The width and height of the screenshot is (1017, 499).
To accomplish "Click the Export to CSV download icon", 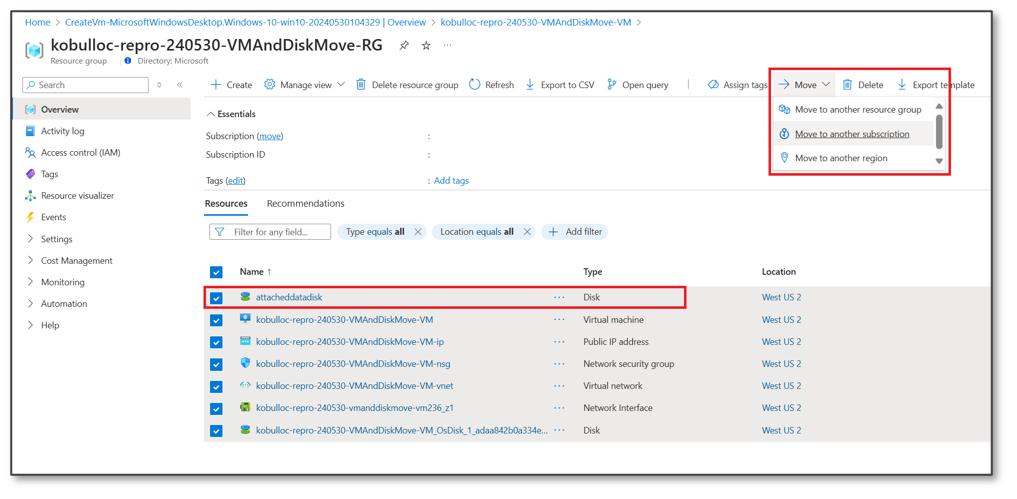I will point(530,84).
